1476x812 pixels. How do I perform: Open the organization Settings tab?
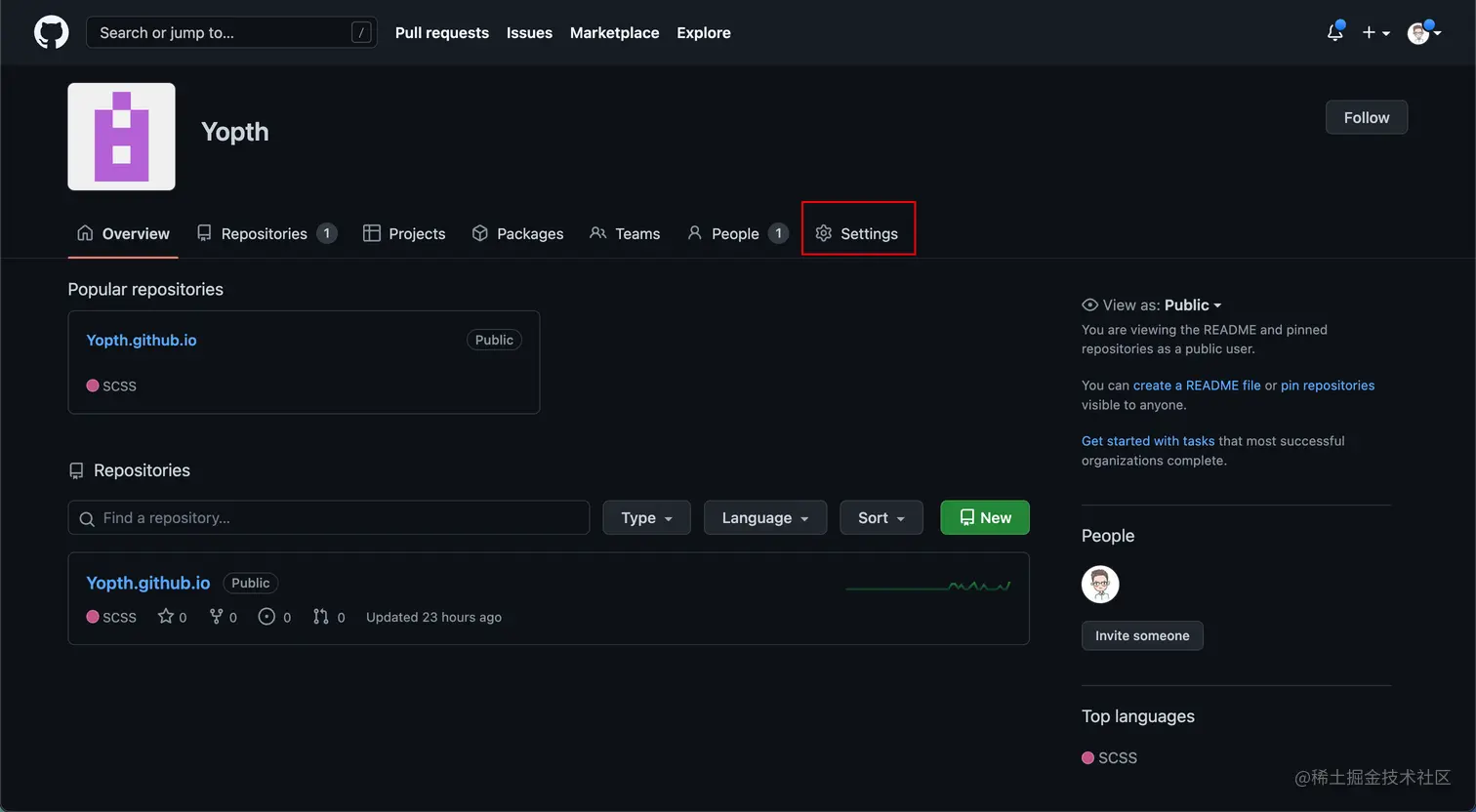coord(857,233)
